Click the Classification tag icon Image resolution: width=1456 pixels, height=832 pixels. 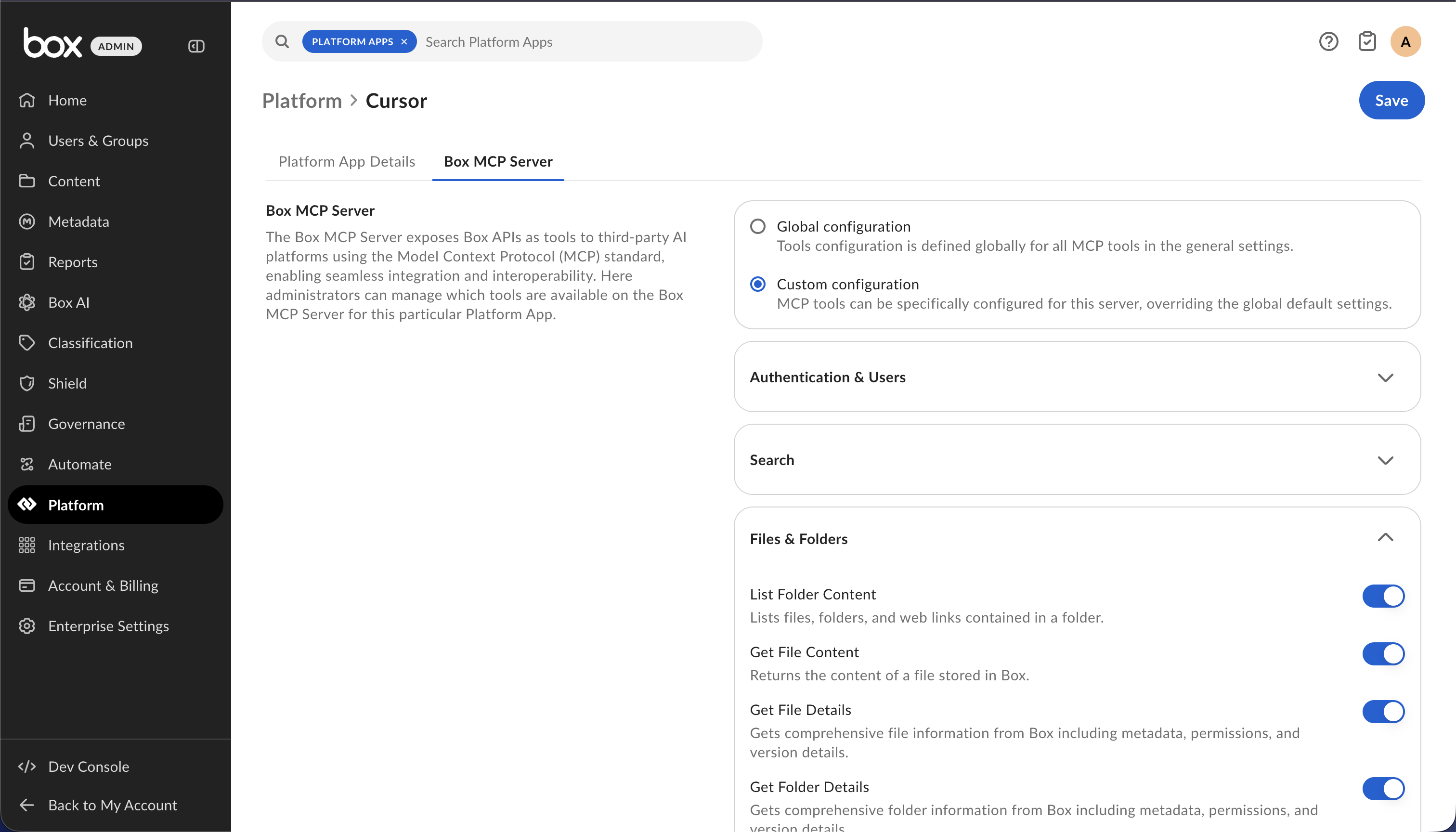27,343
